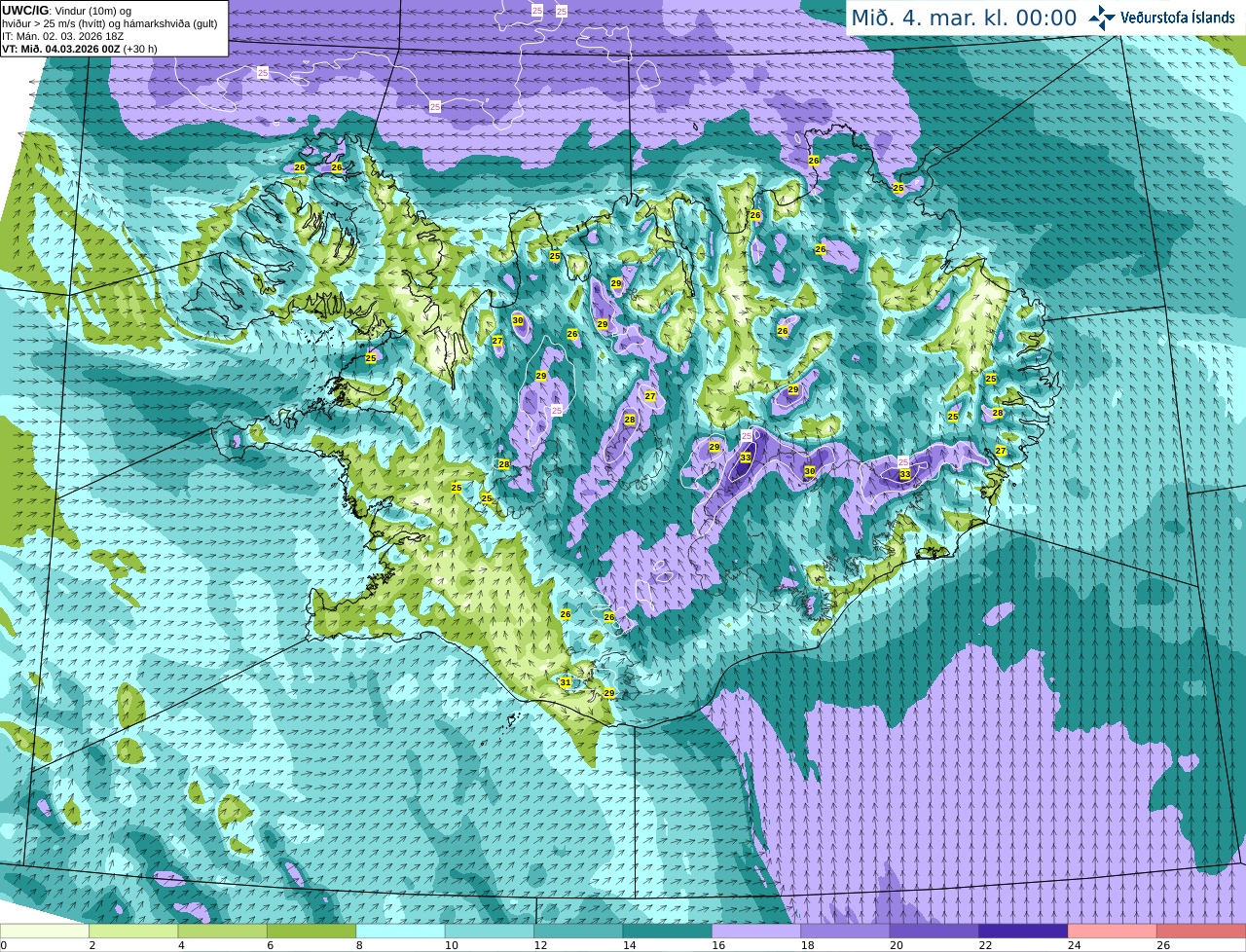This screenshot has height=952, width=1246.
Task: Click the 'Mið. 4. mar. kl. 00:00' title
Action: click(964, 18)
